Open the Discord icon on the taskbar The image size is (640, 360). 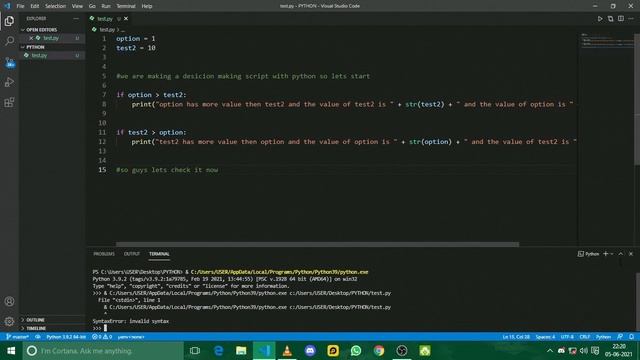tap(310, 351)
